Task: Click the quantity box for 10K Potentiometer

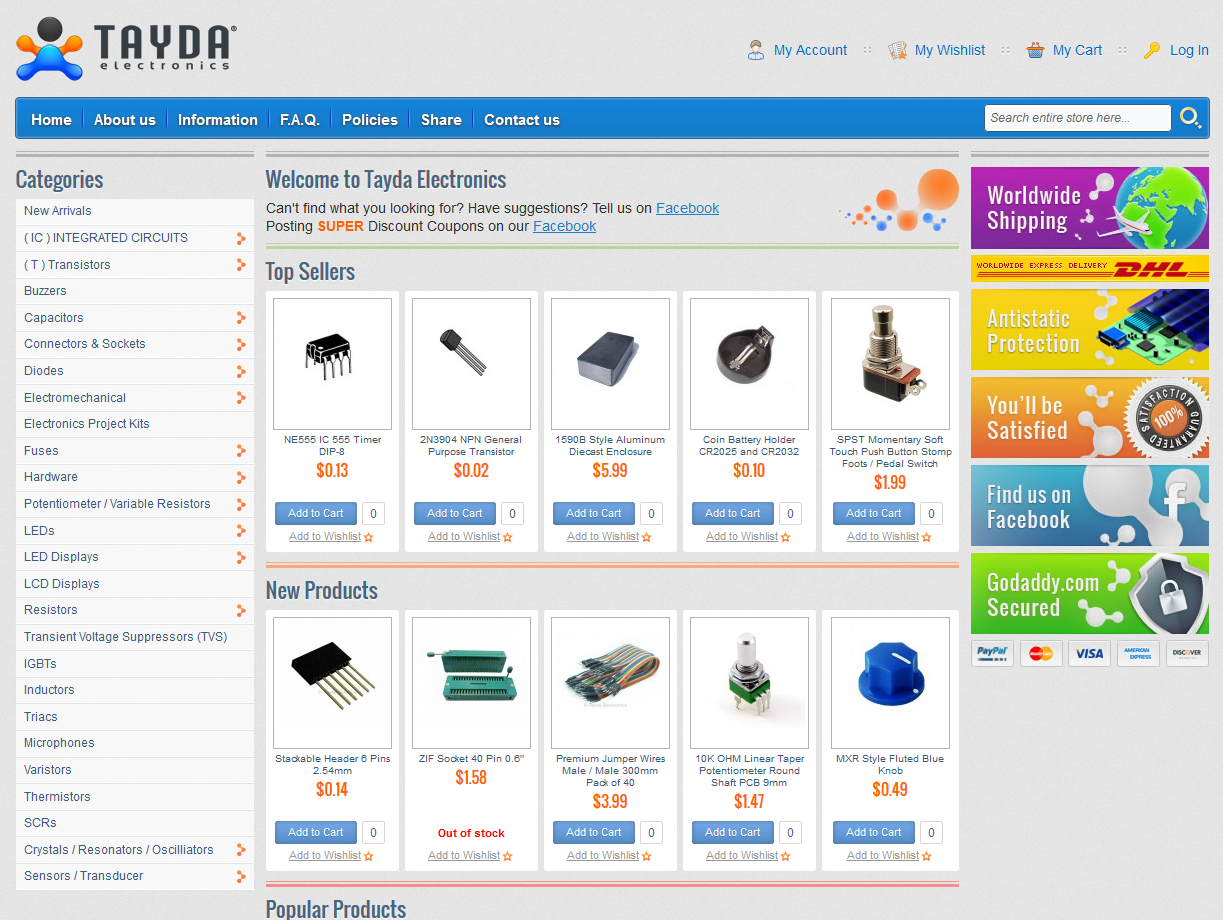Action: coord(790,833)
